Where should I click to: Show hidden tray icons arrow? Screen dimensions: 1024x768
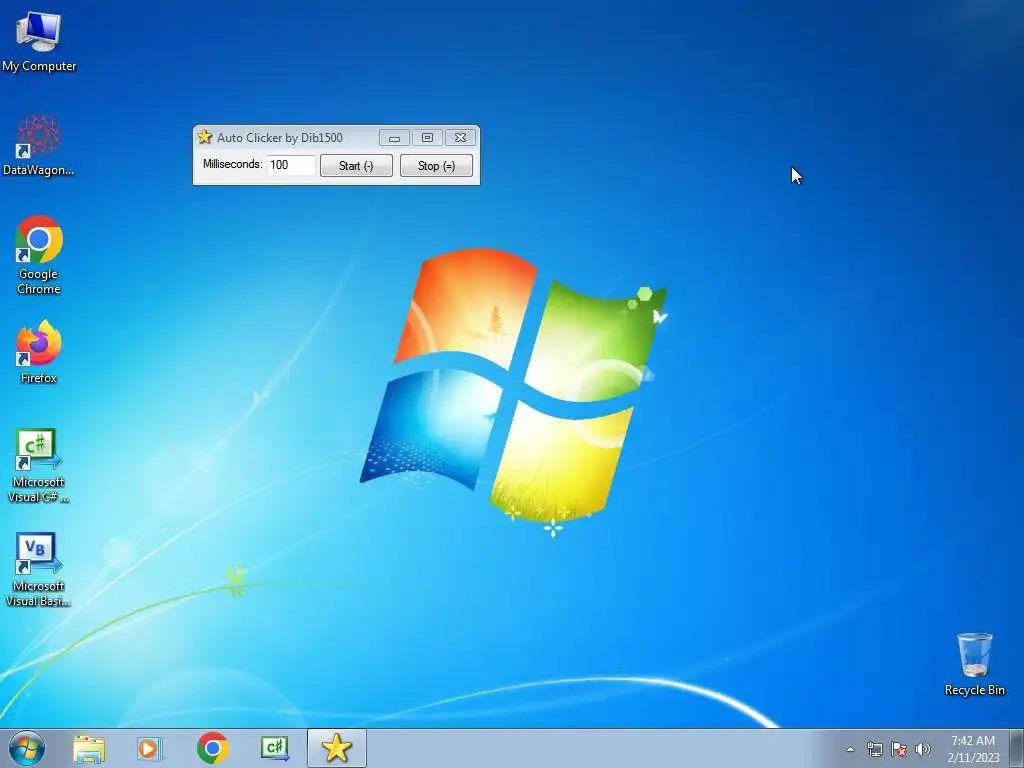[x=850, y=749]
